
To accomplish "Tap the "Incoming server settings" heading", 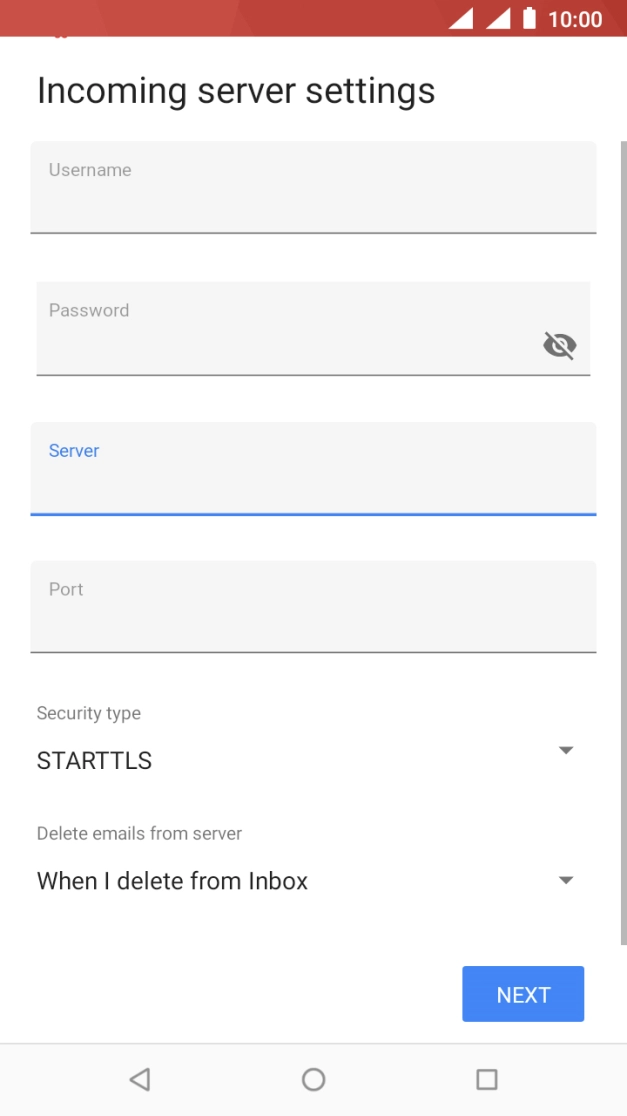I will (236, 91).
